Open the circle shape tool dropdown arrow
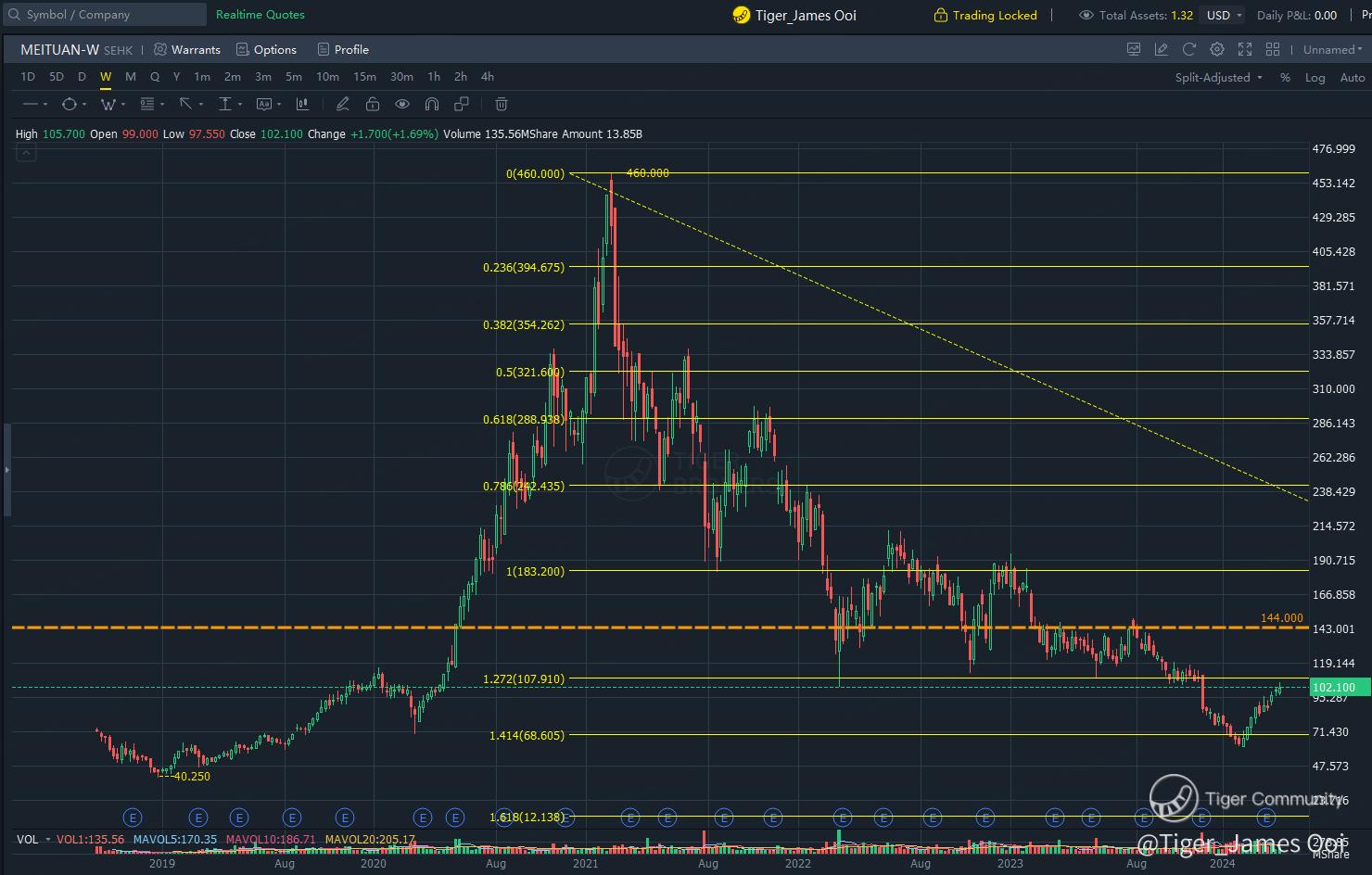The width and height of the screenshot is (1372, 875). click(x=84, y=105)
